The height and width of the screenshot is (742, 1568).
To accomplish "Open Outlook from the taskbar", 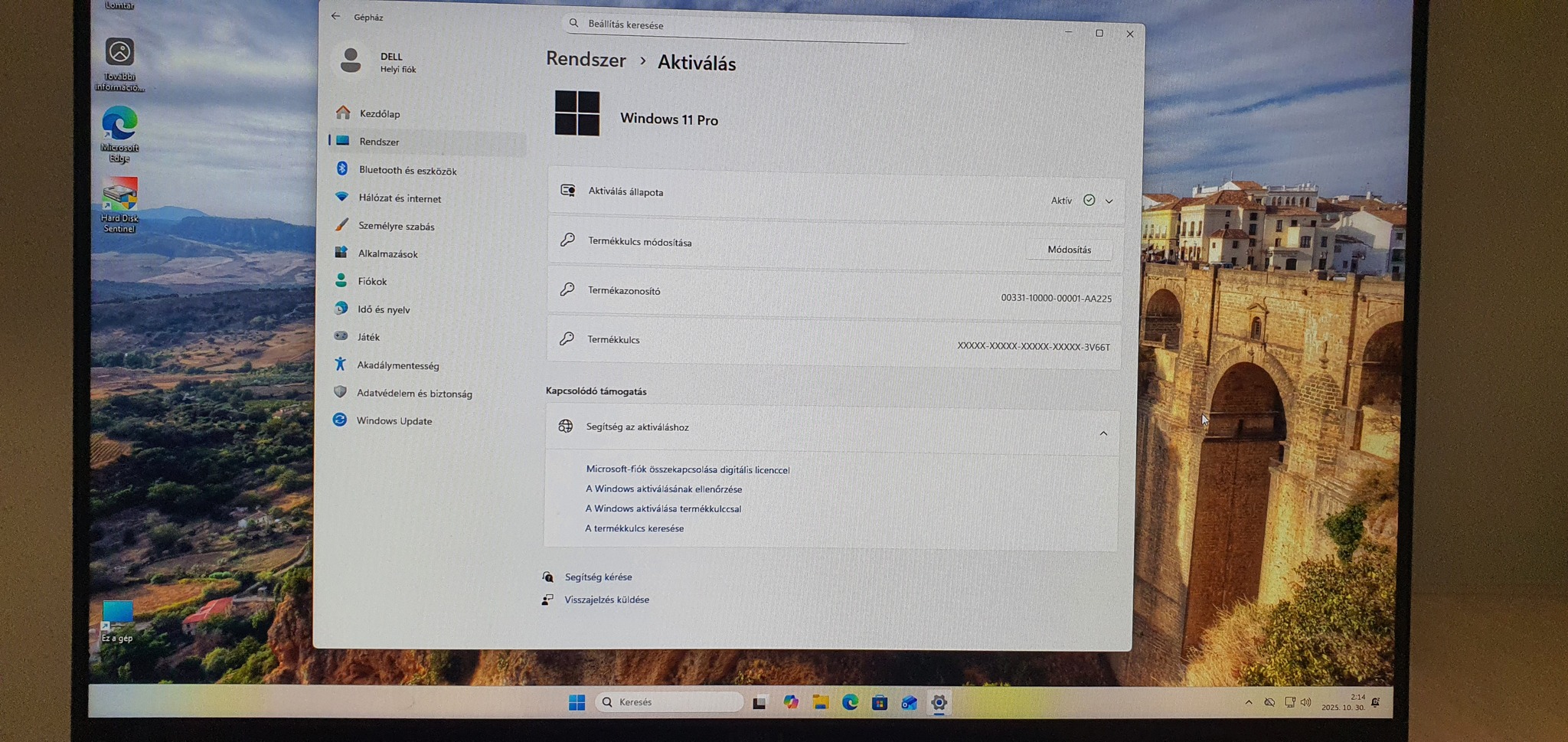I will pyautogui.click(x=909, y=703).
